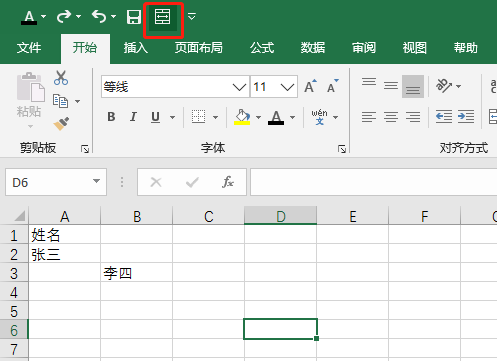The image size is (497, 361).
Task: Switch to the 页面布局 ribbon tab
Action: pos(199,48)
